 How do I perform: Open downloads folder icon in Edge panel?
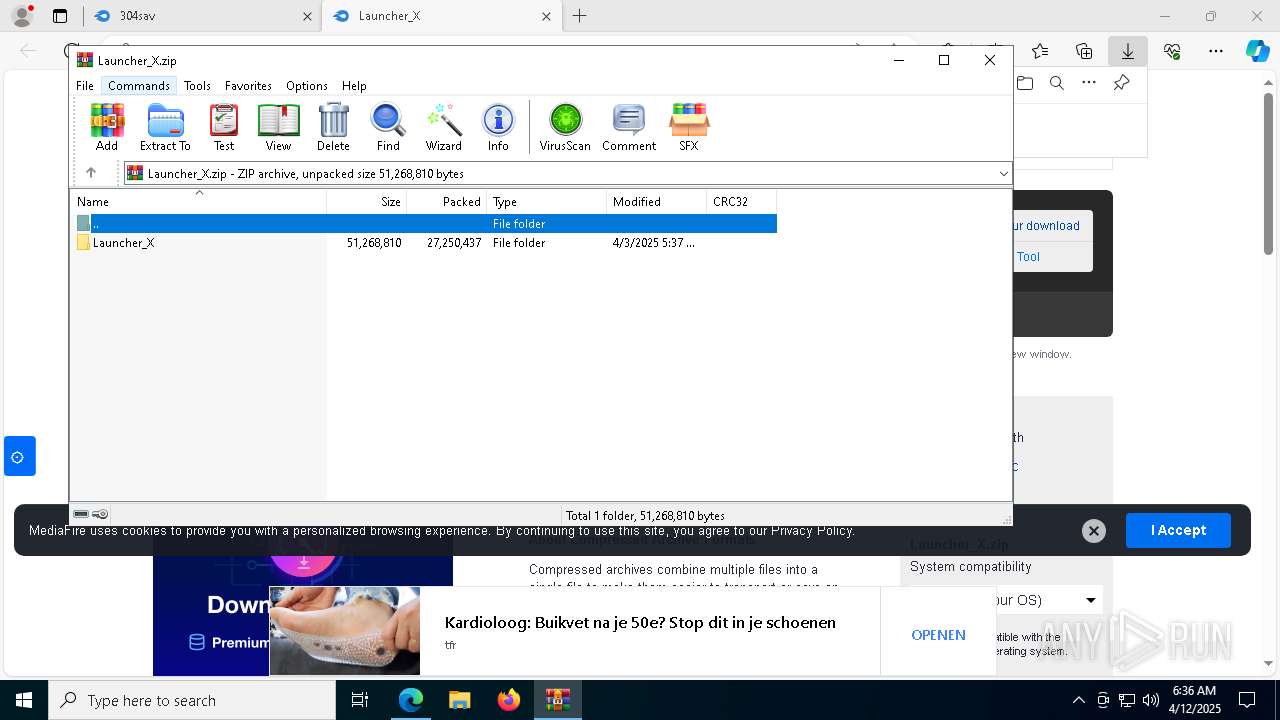coord(1025,83)
